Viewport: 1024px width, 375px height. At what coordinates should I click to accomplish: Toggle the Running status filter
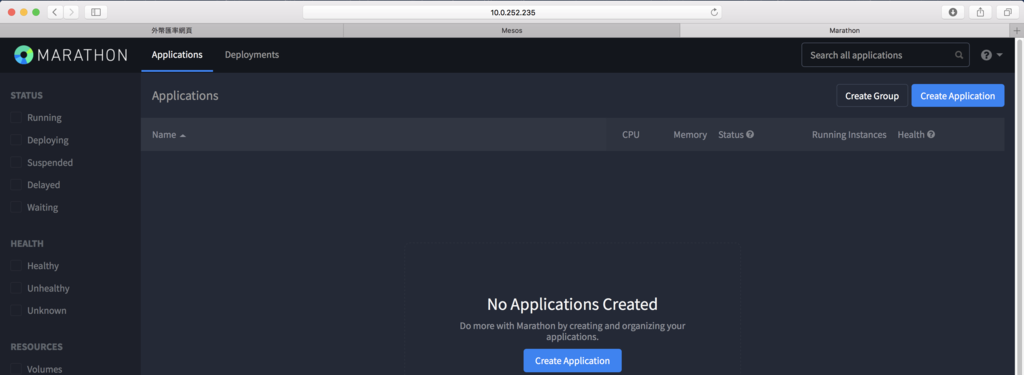coord(16,118)
